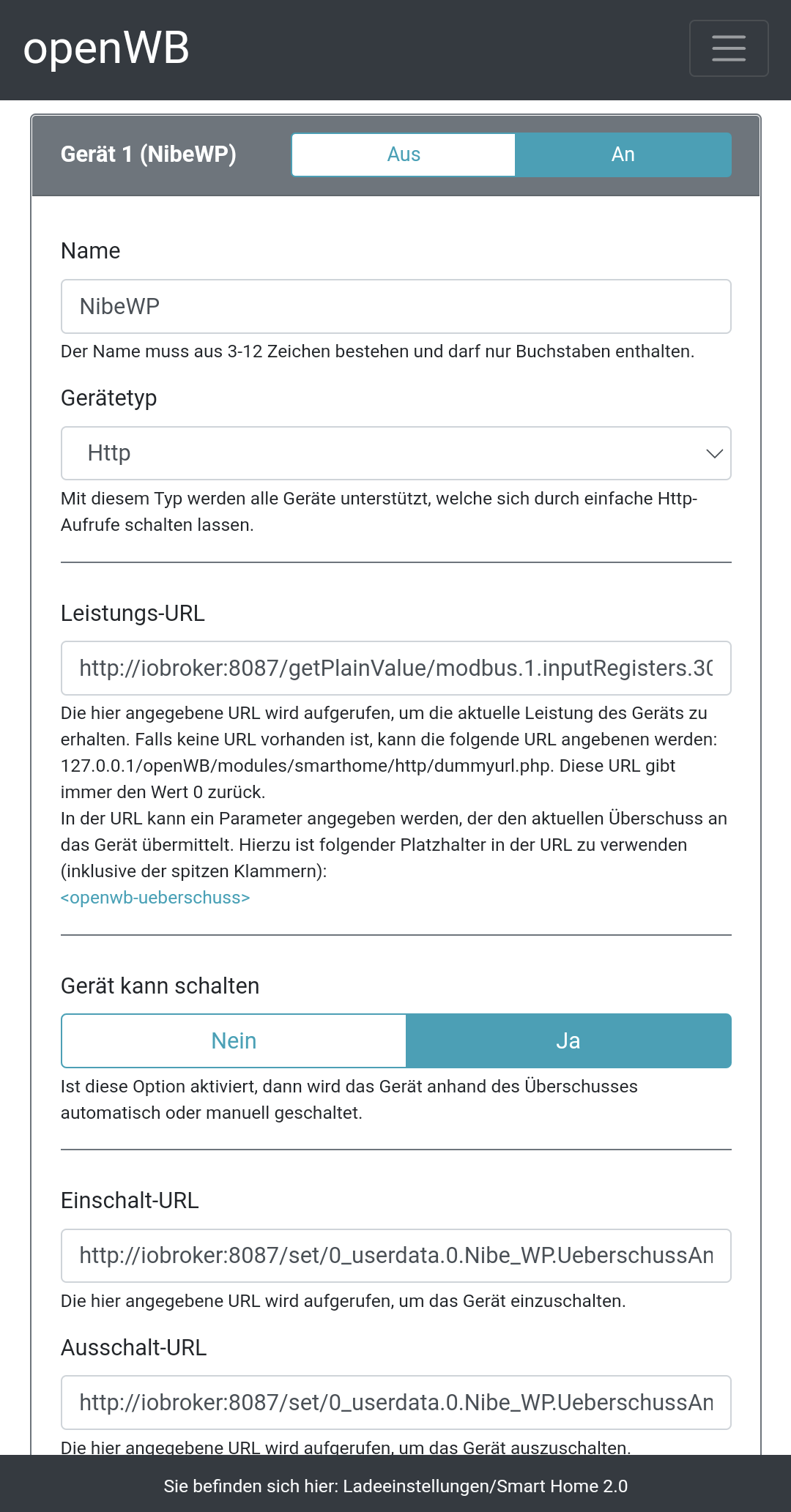Switch Gerät 1 to An
Screen dimensions: 791x1512
click(x=623, y=154)
